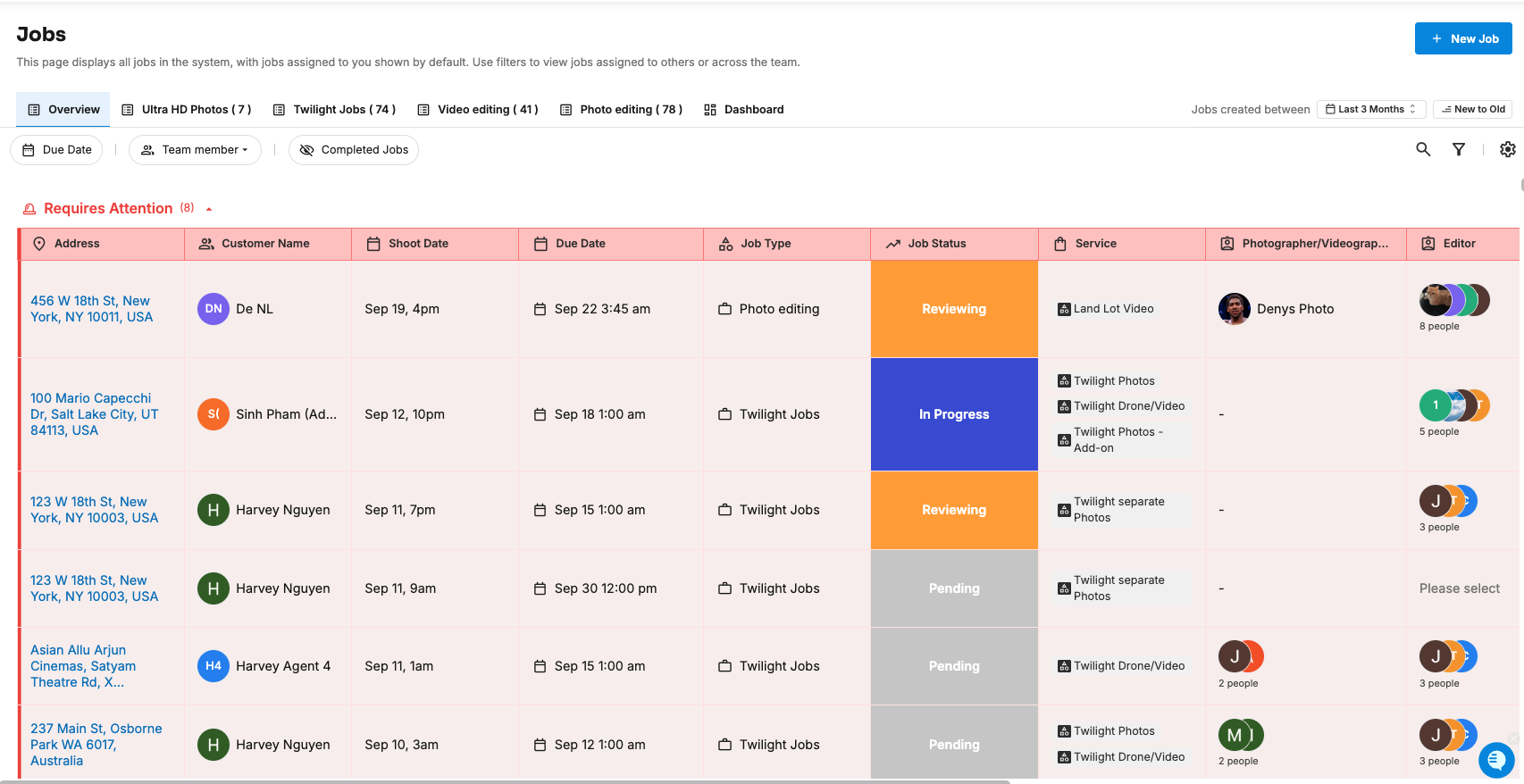Open the Due Date filter

56,150
